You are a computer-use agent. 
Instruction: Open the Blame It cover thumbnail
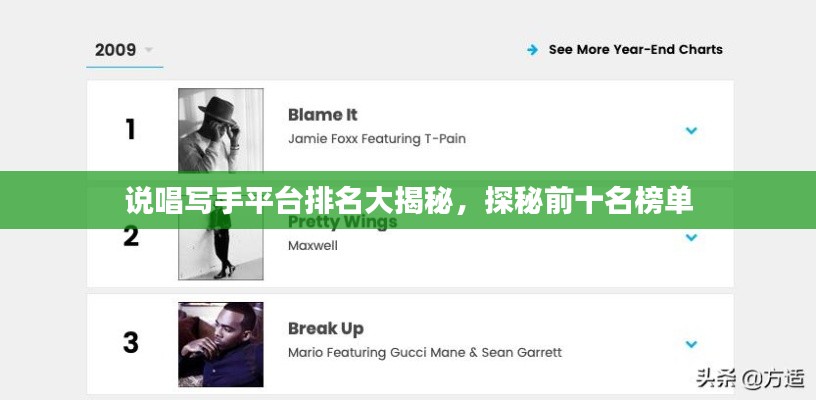221,129
